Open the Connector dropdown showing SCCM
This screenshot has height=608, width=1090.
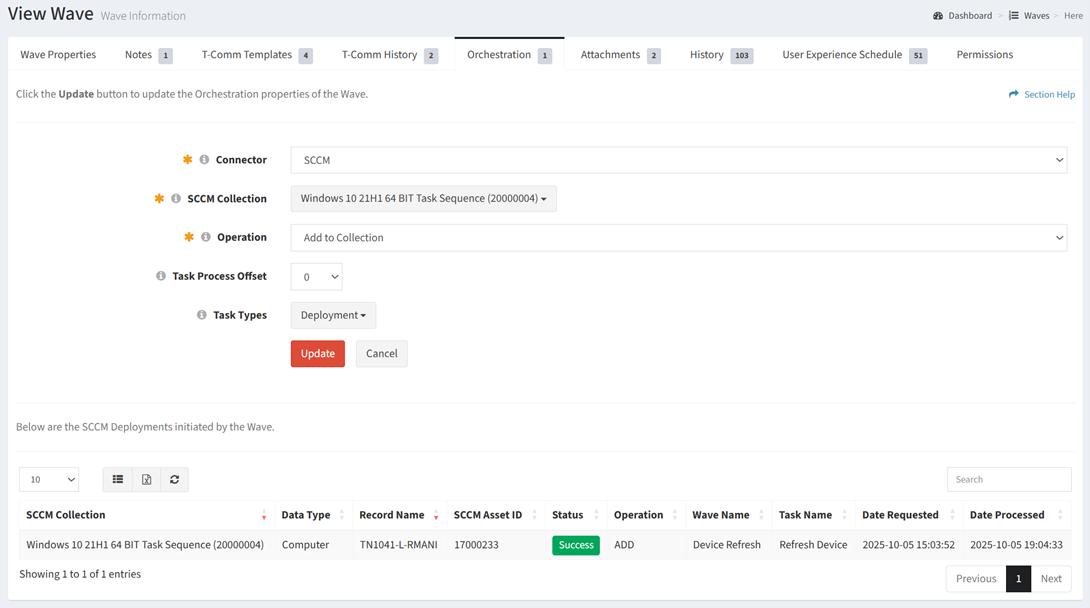pos(678,160)
